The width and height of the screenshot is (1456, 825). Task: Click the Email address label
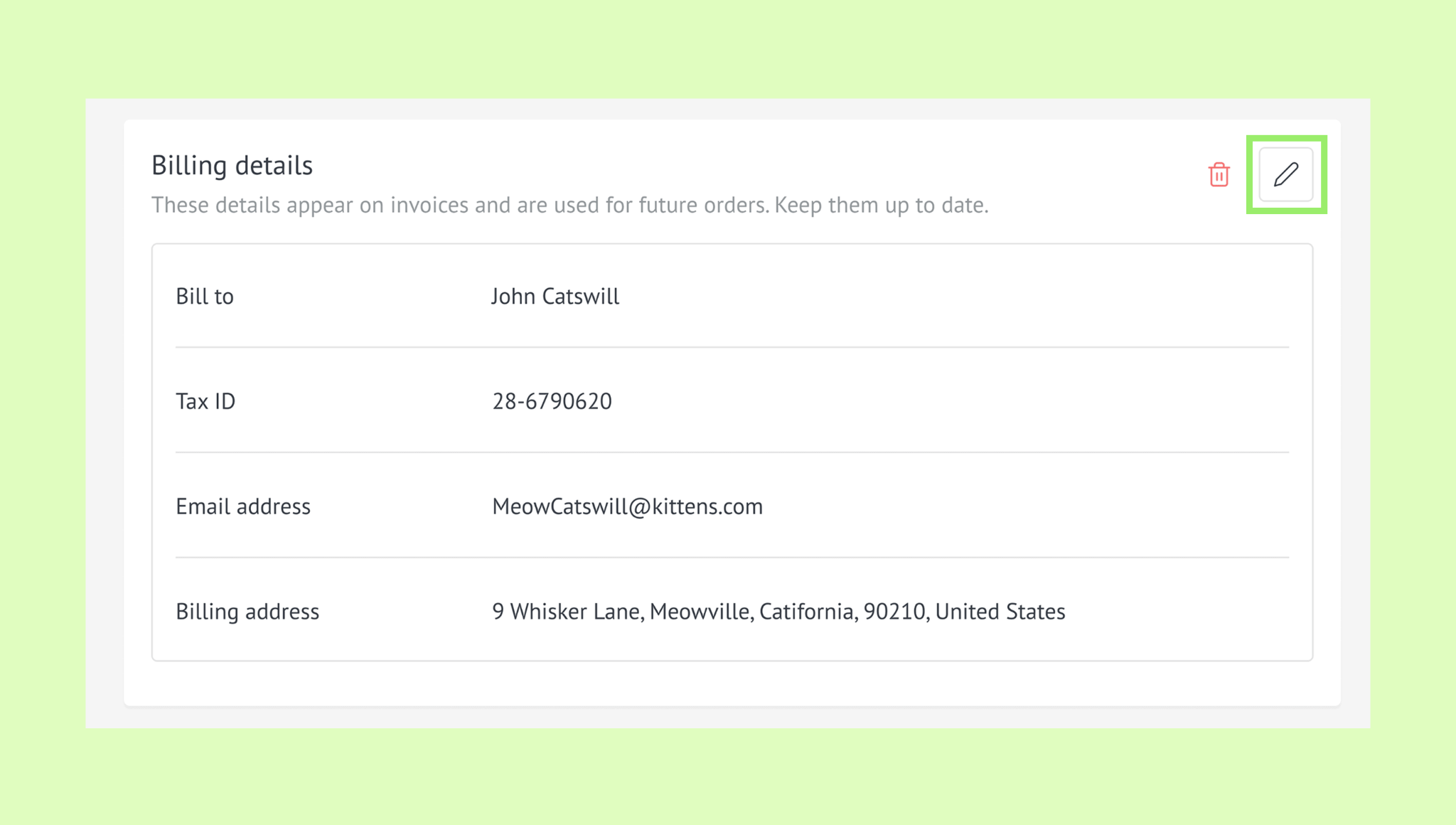click(x=243, y=506)
